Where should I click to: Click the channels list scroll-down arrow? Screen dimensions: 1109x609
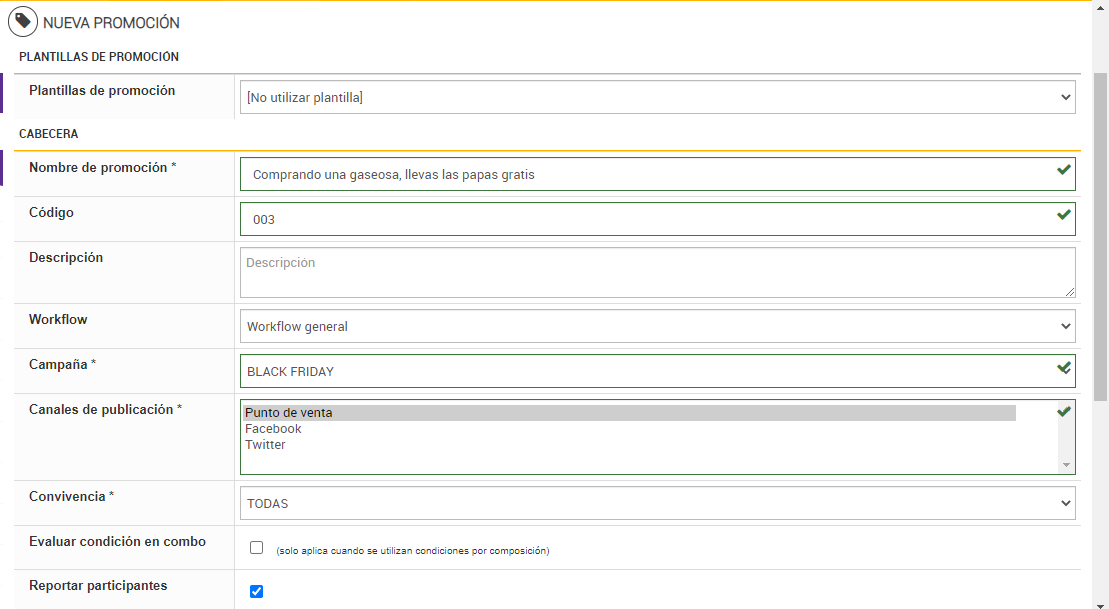coord(1067,465)
